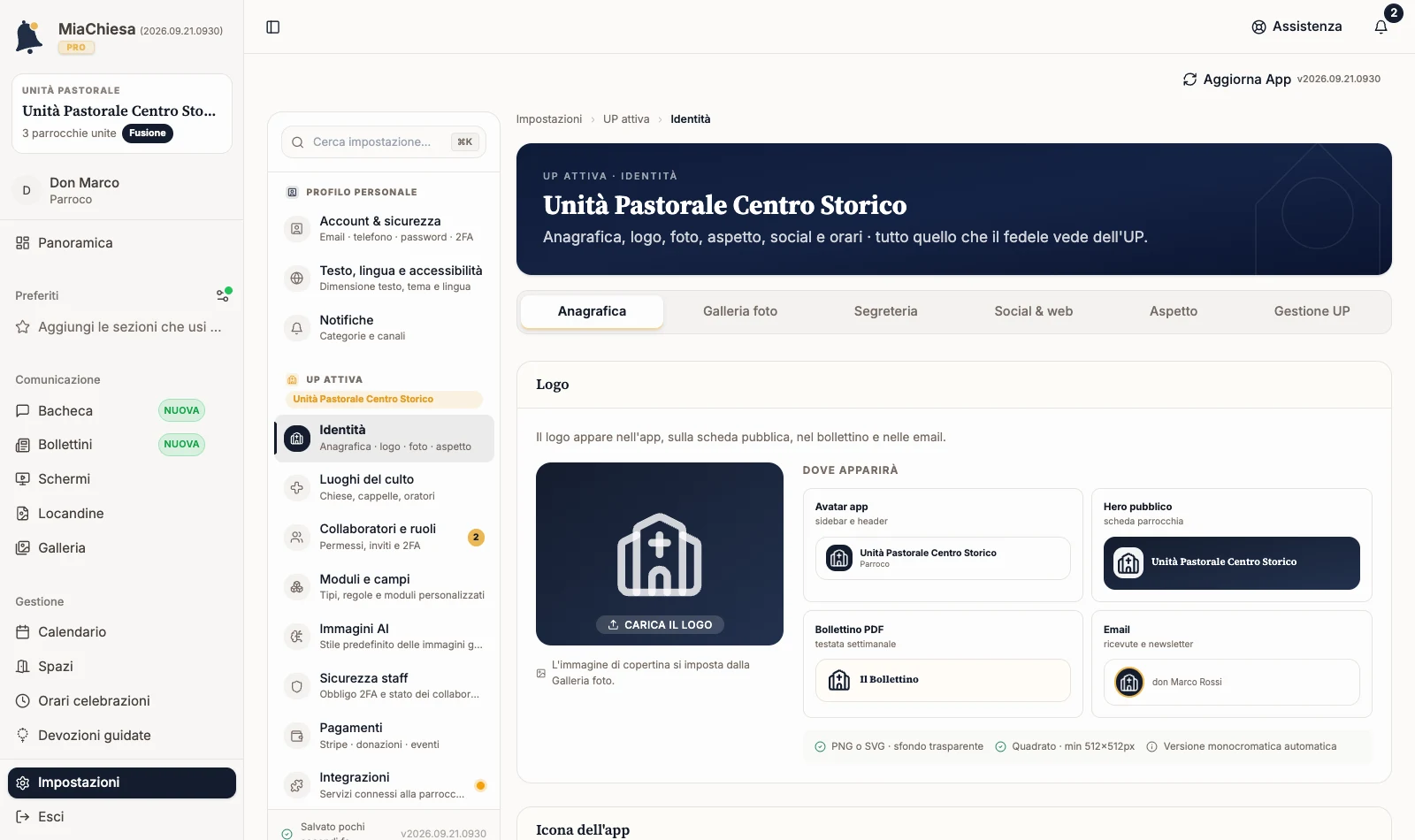Click Esci to log out
This screenshot has width=1415, height=840.
(x=122, y=817)
